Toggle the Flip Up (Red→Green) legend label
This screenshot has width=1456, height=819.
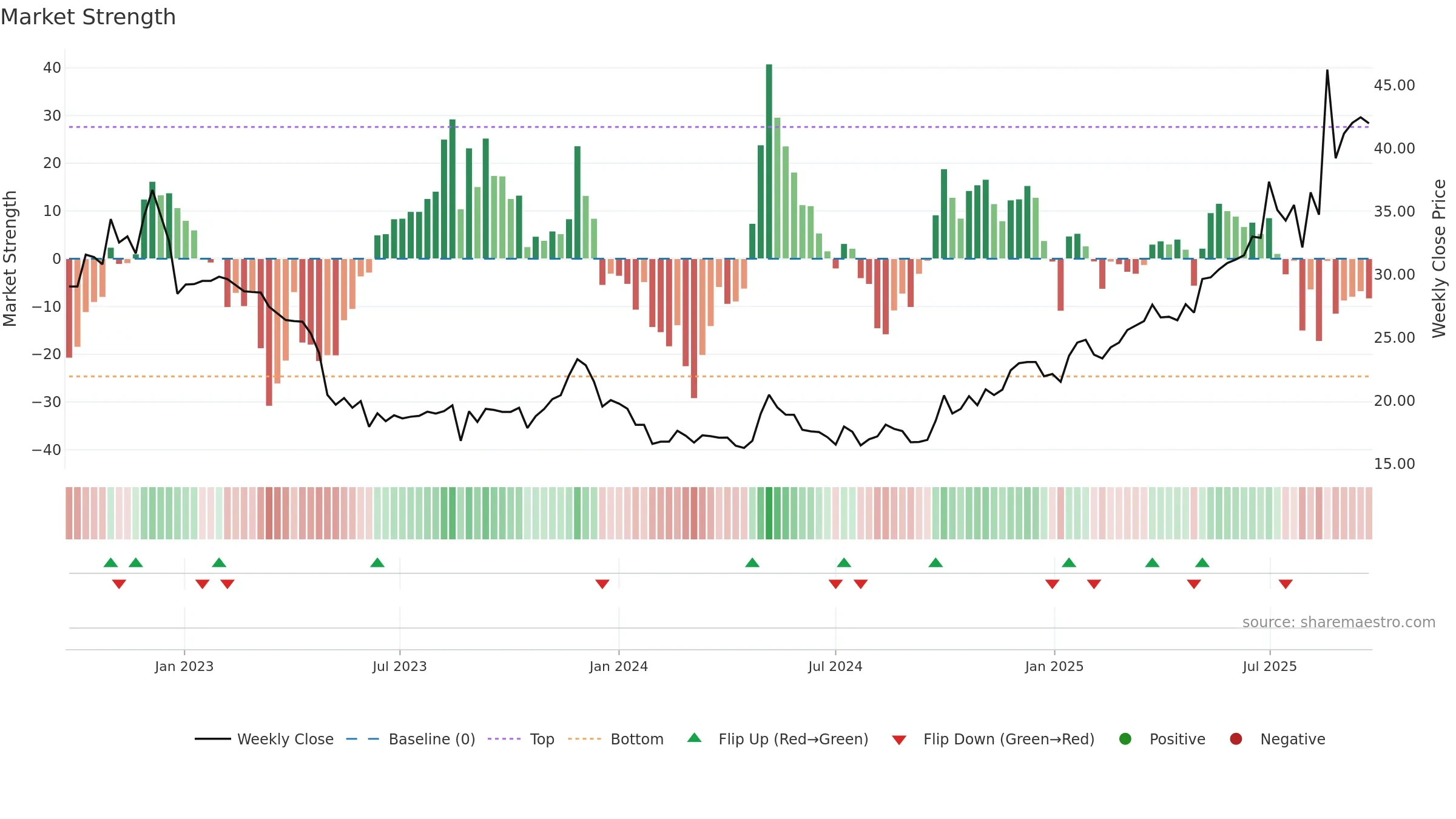(794, 739)
